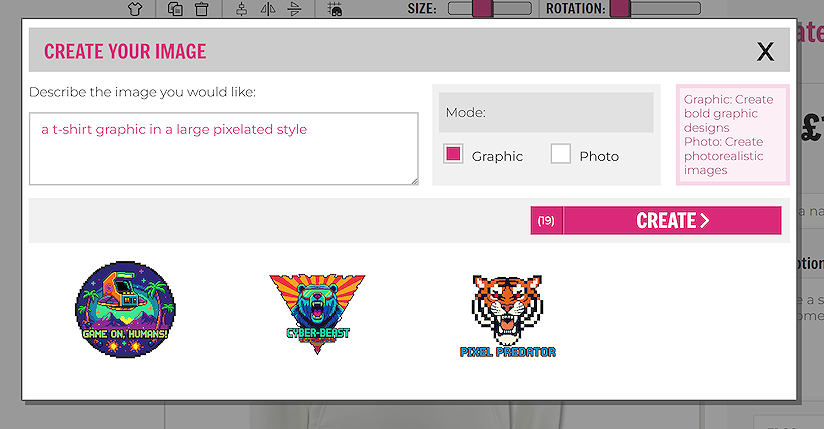Click inside the image description text box
Screen dimensions: 824x429
(x=223, y=148)
